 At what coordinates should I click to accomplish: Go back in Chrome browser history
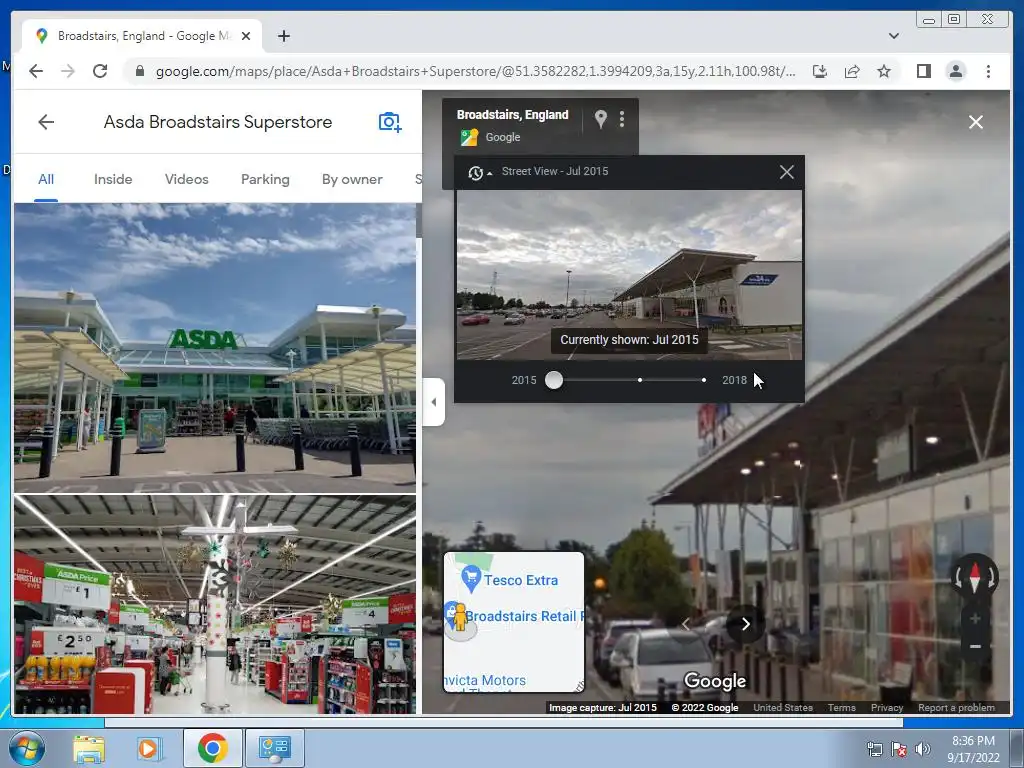(36, 71)
